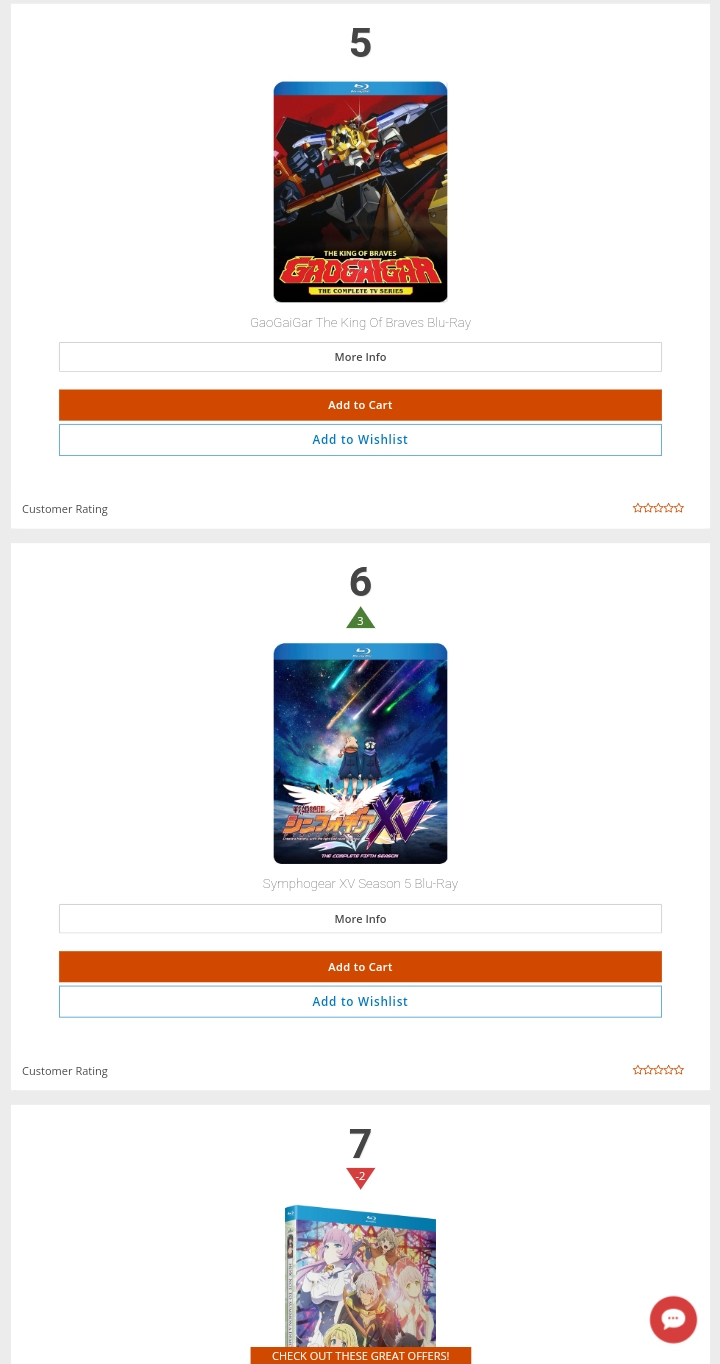Open GaoGaiGar The King Of Braves title link
720x1364 pixels.
(360, 323)
